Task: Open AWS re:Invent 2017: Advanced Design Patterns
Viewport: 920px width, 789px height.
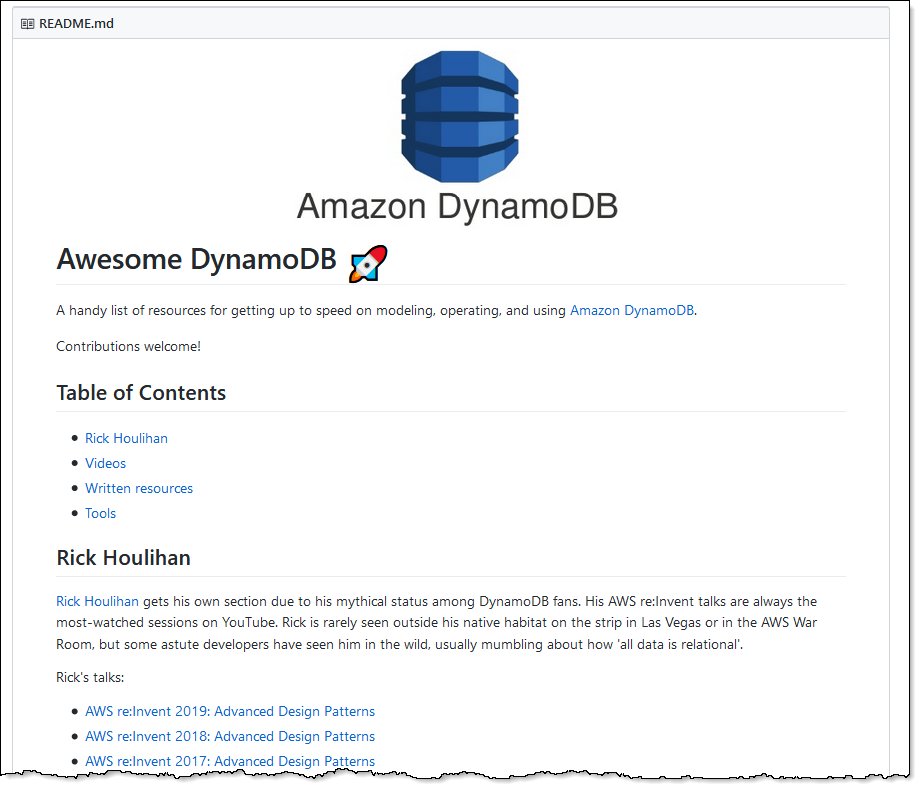Action: tap(230, 761)
